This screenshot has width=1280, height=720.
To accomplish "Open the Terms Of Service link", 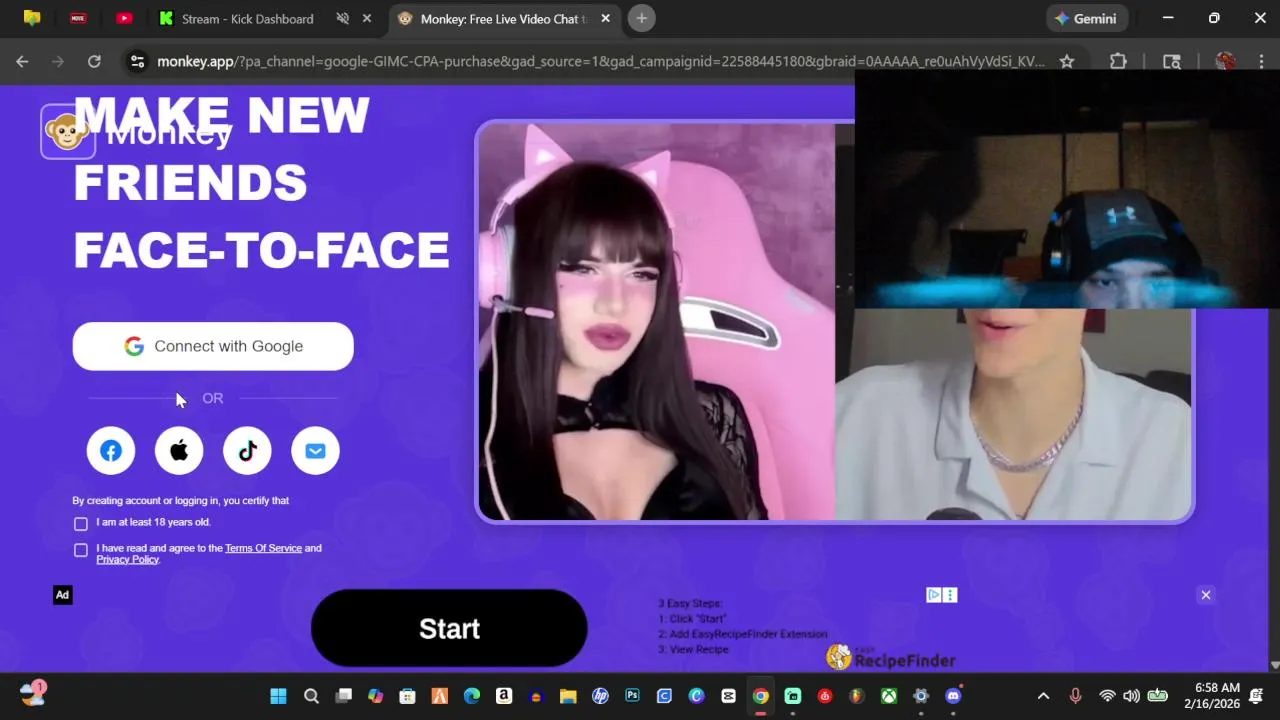I will (263, 548).
